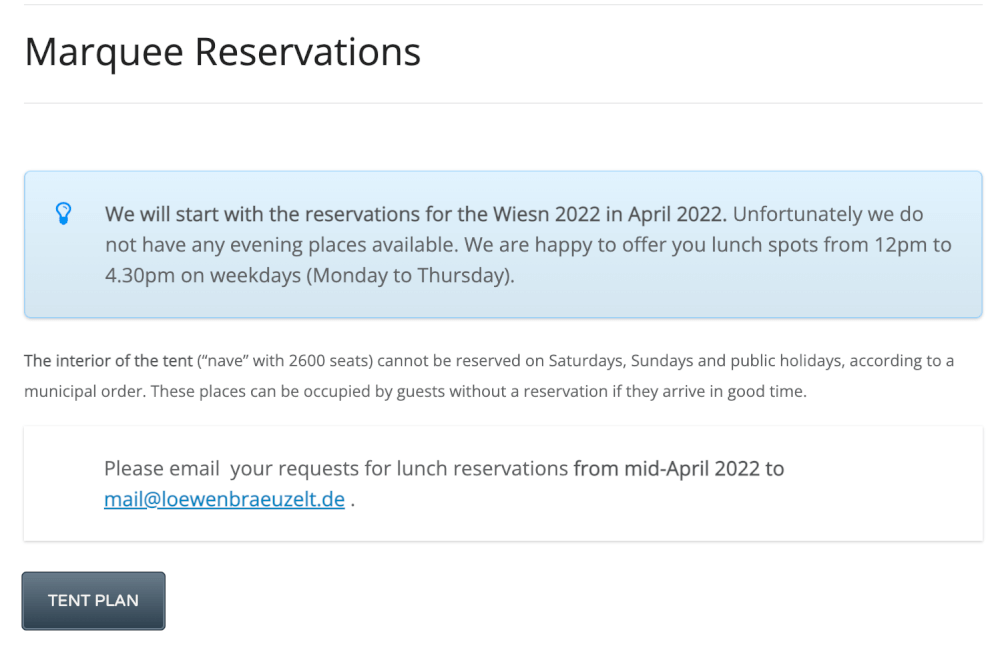Select the '4.30pm on weekdays (Monday to Thursday)' line
This screenshot has height=650, width=1000.
[x=310, y=276]
